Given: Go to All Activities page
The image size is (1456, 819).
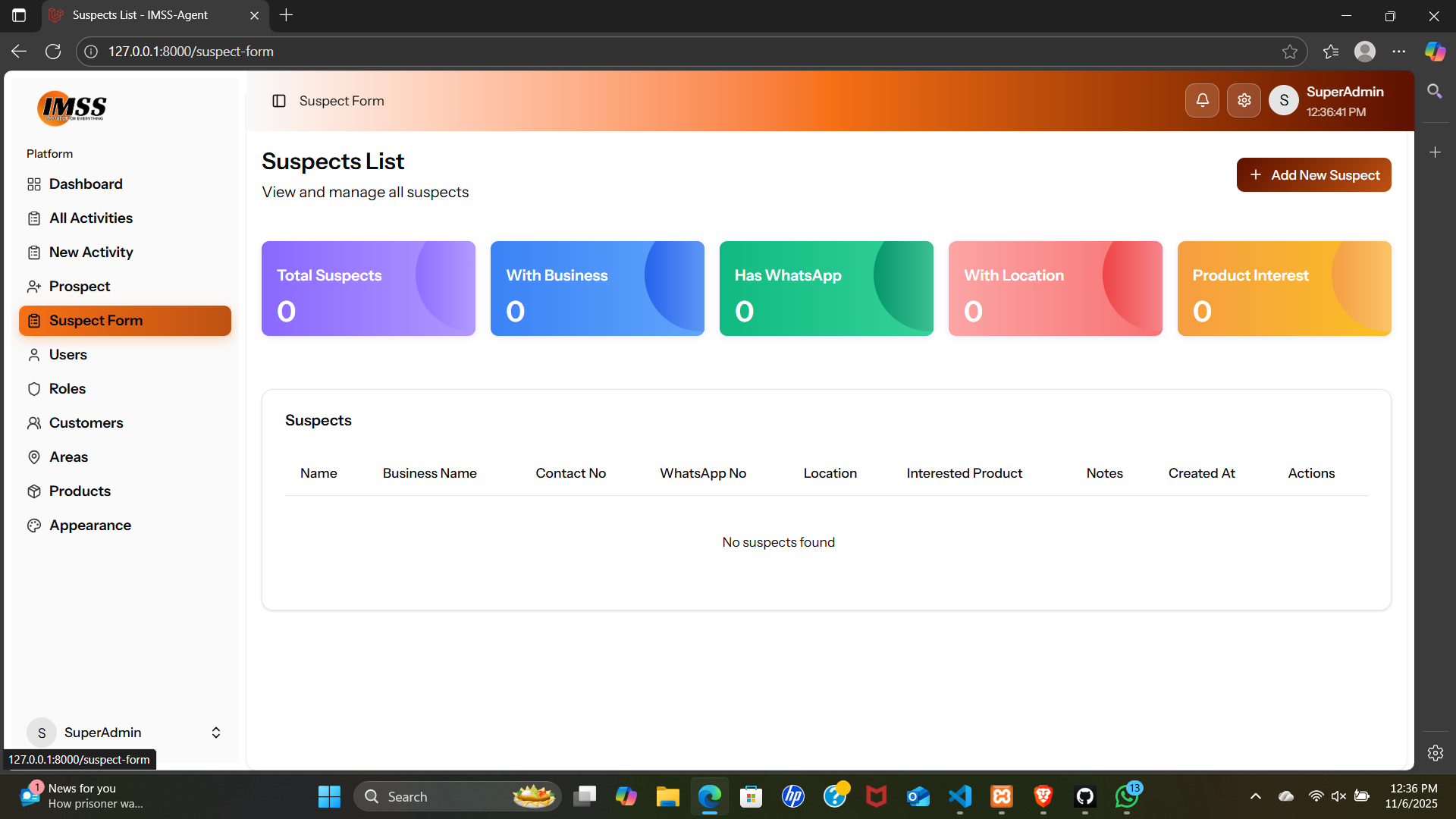Looking at the screenshot, I should click(90, 218).
